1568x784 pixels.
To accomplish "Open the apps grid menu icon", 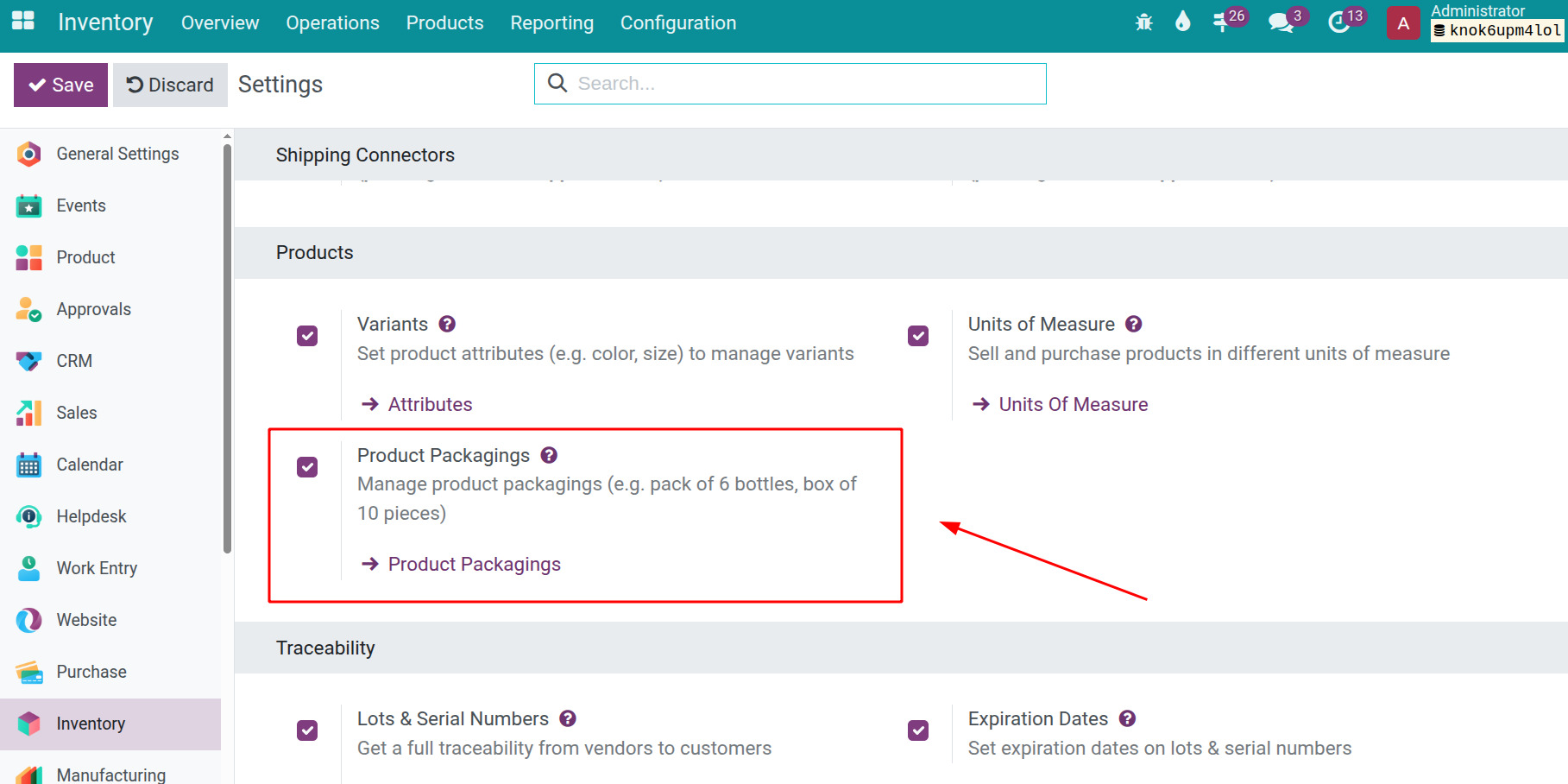I will tap(22, 22).
